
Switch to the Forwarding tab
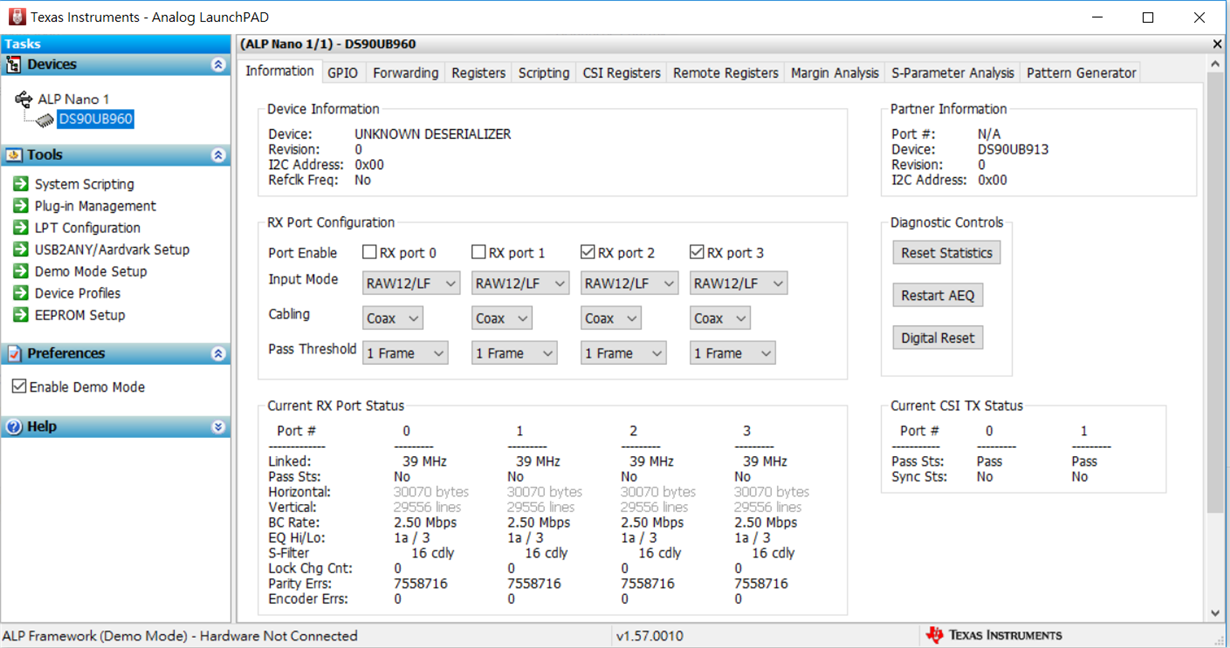(405, 73)
